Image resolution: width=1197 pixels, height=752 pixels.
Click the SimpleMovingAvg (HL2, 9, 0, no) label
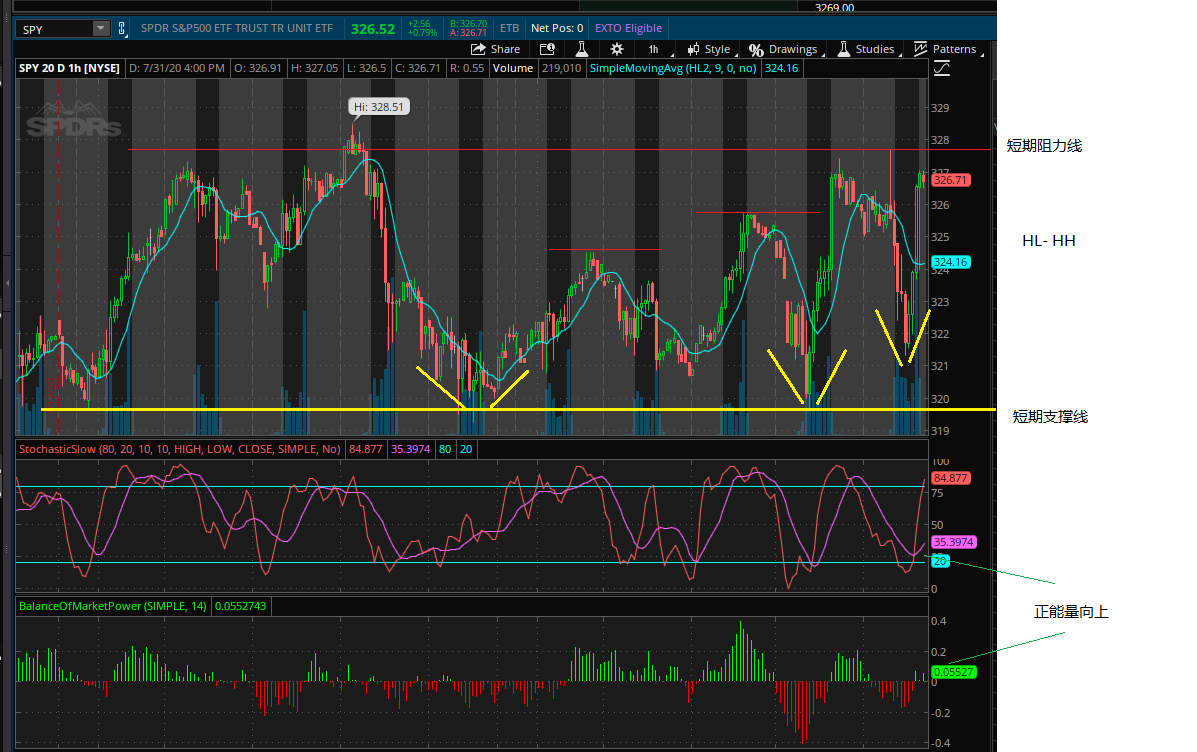[673, 68]
